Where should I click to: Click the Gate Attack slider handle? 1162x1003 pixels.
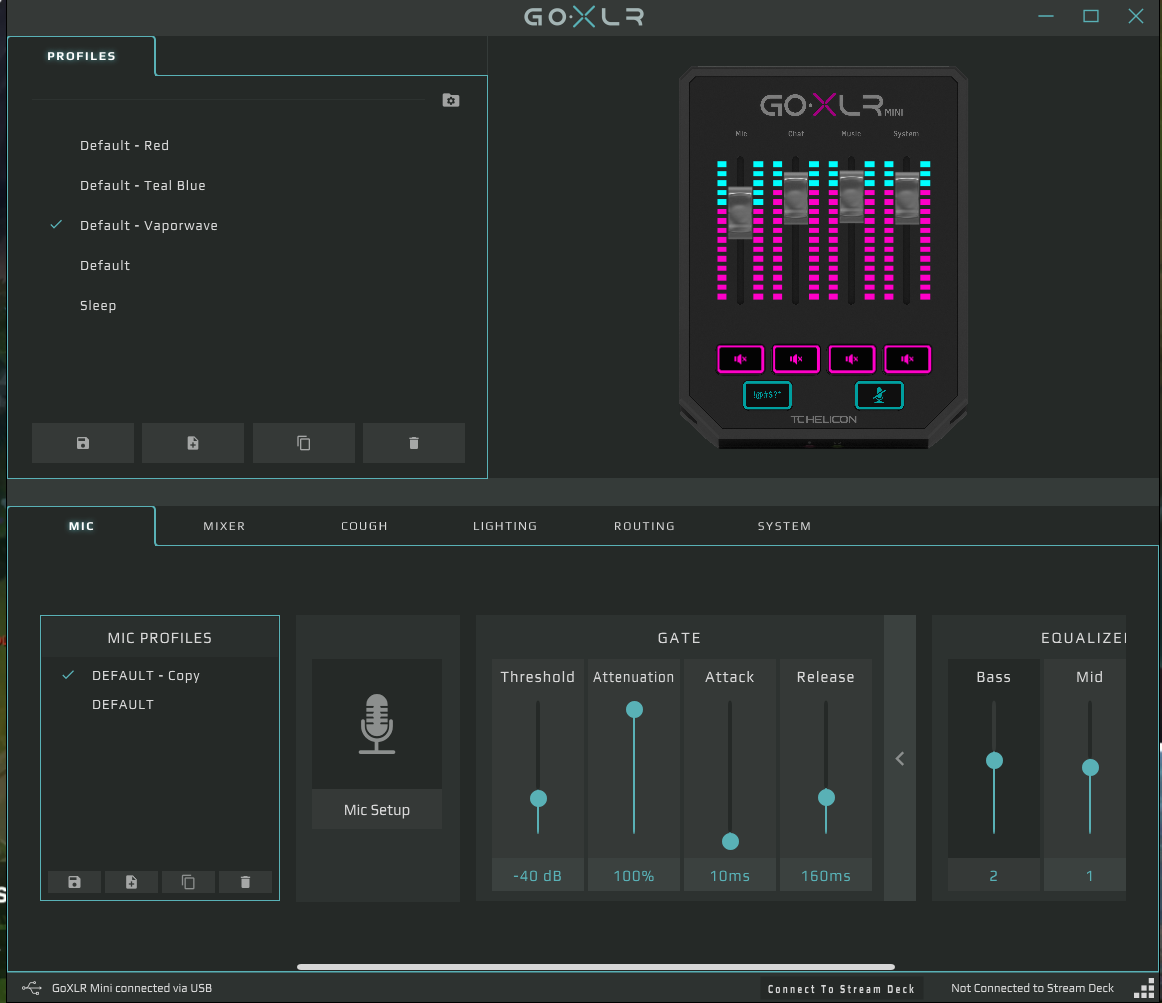click(730, 841)
